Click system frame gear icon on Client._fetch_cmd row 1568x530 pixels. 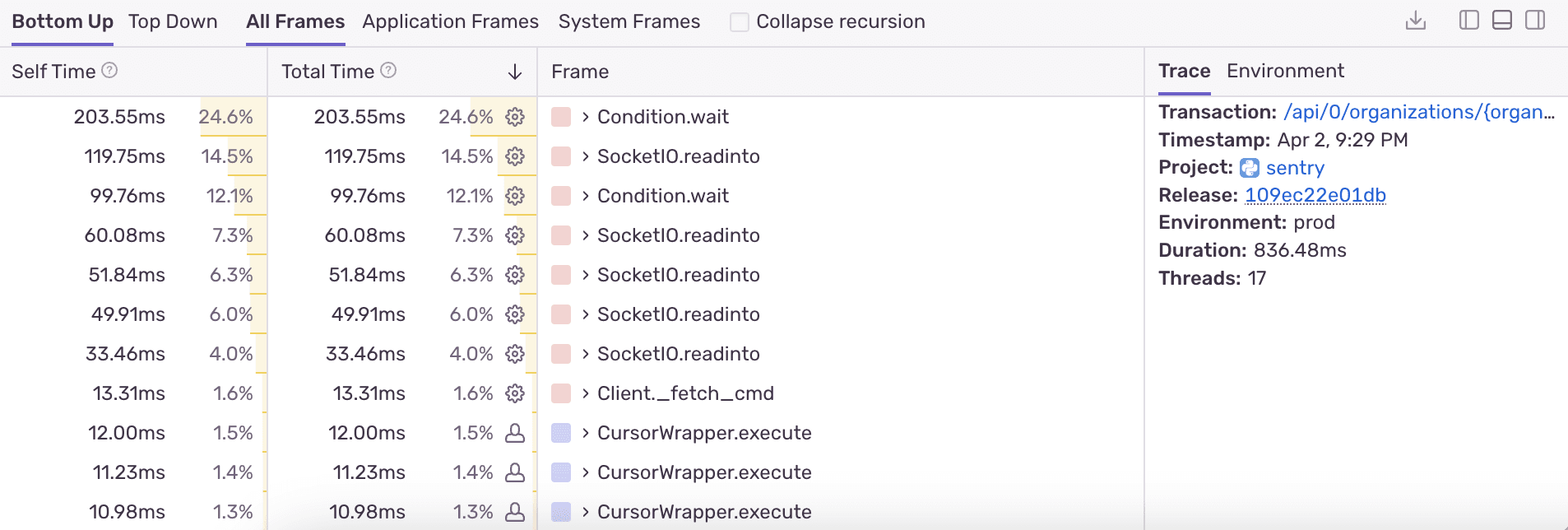pos(515,393)
